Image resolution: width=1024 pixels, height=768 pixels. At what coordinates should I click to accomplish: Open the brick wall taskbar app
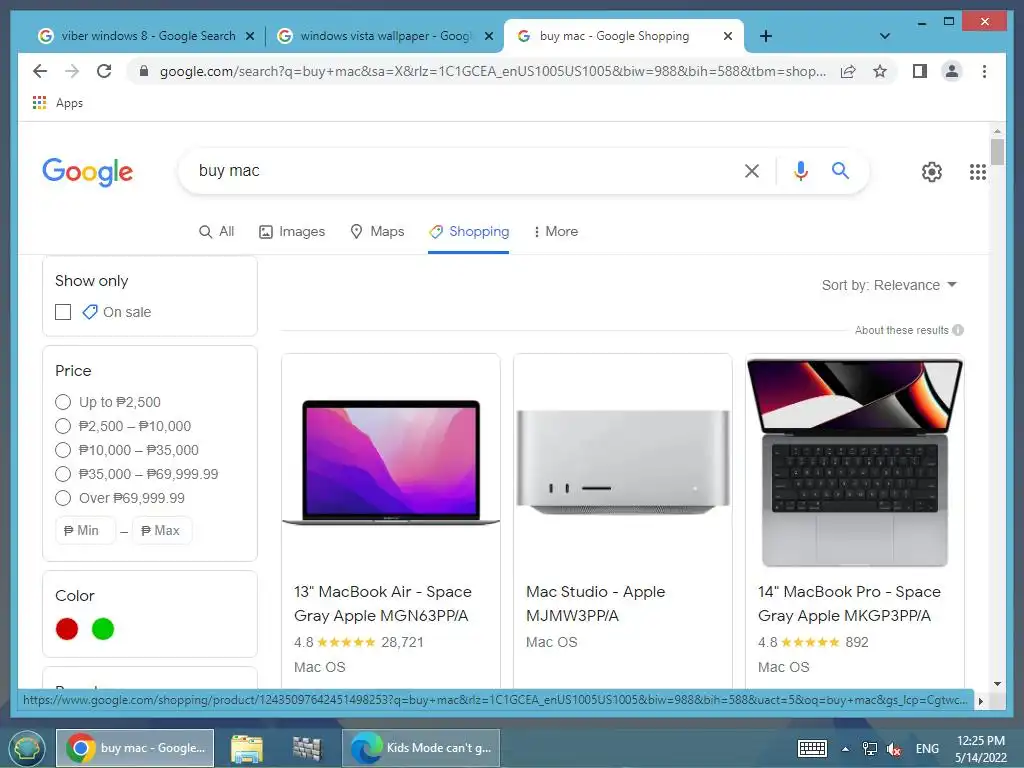[x=307, y=748]
